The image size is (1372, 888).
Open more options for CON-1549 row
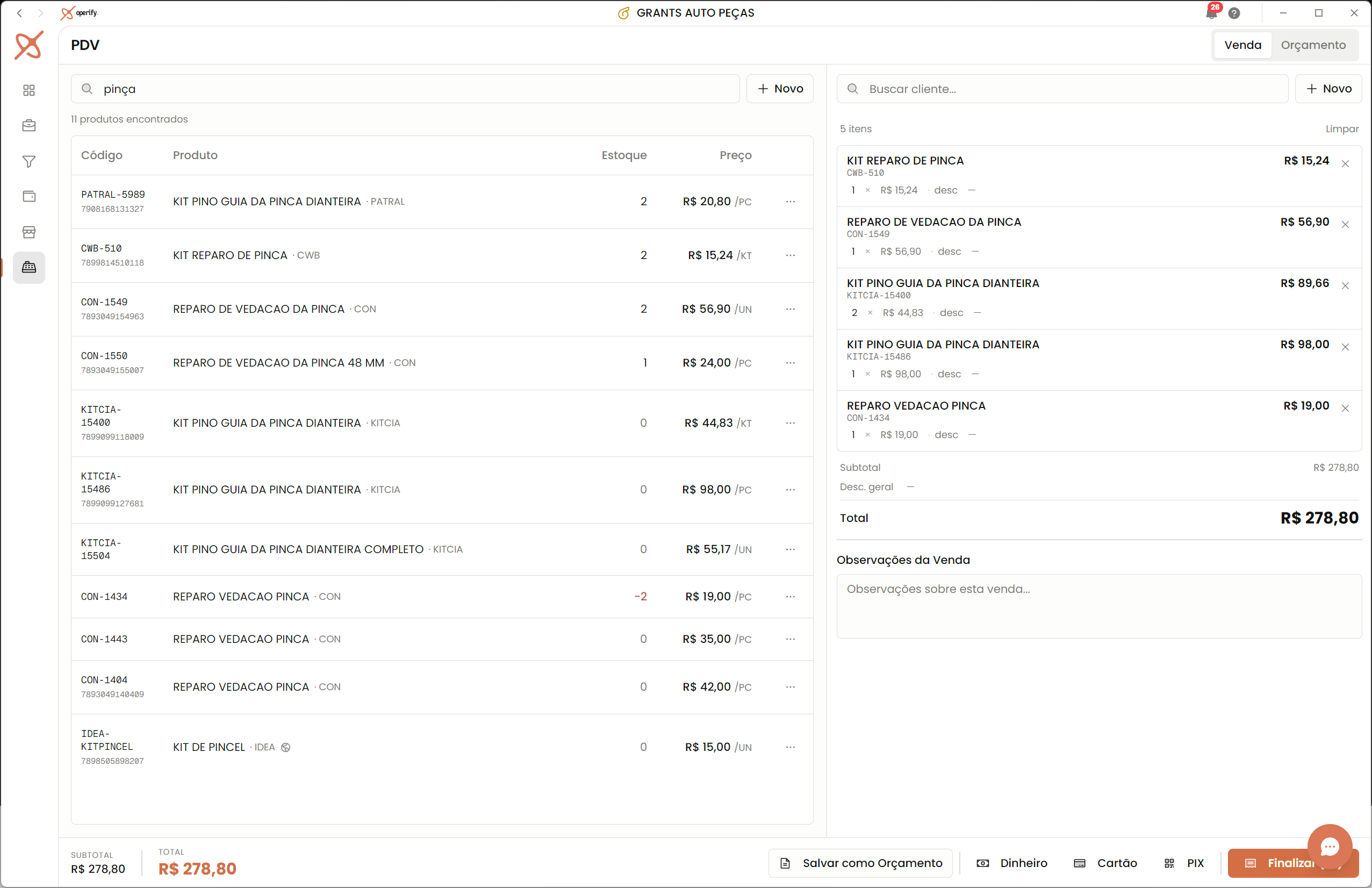pos(791,309)
